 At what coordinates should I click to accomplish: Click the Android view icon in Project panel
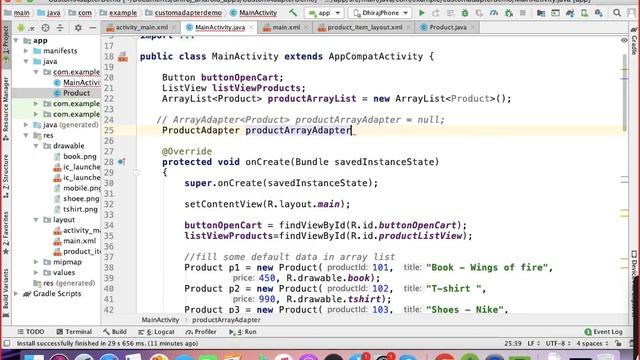pyautogui.click(x=21, y=28)
